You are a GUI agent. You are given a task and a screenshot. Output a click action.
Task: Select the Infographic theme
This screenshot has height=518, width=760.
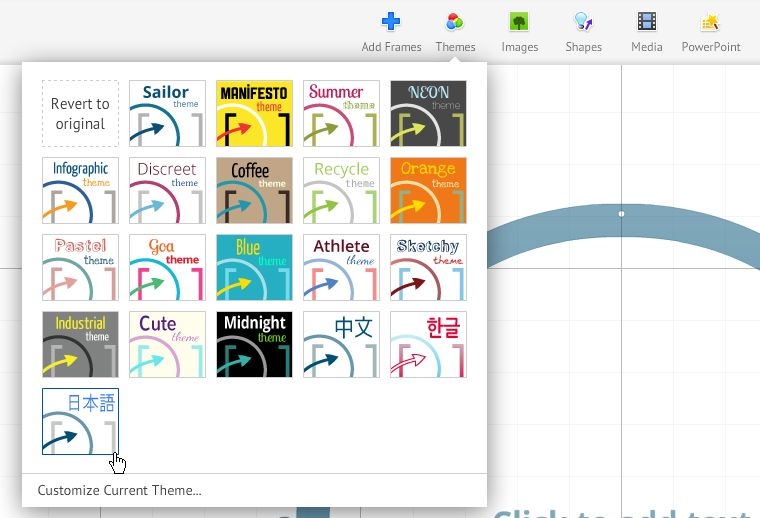click(80, 190)
